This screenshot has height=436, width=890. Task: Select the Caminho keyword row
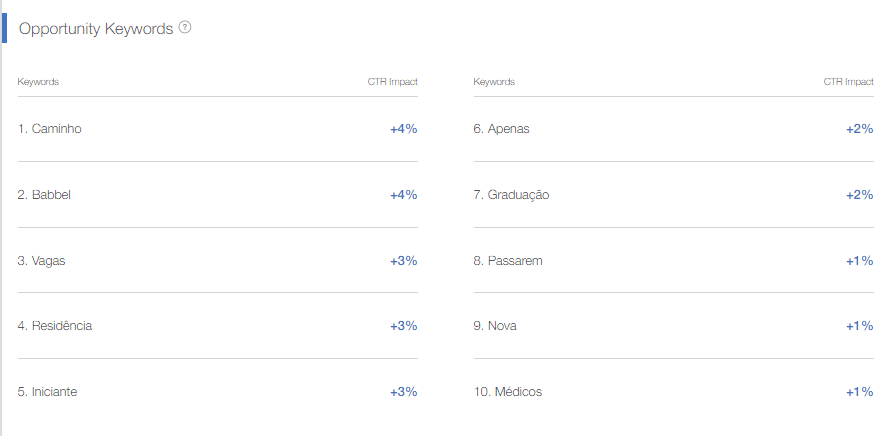pos(217,129)
